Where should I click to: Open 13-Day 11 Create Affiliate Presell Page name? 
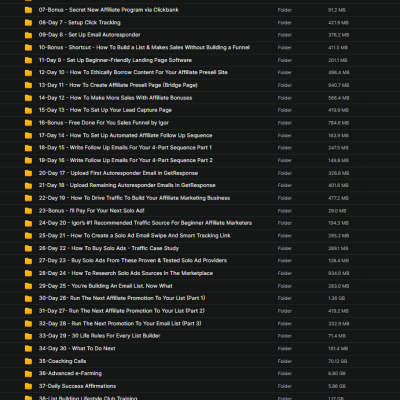(118, 85)
